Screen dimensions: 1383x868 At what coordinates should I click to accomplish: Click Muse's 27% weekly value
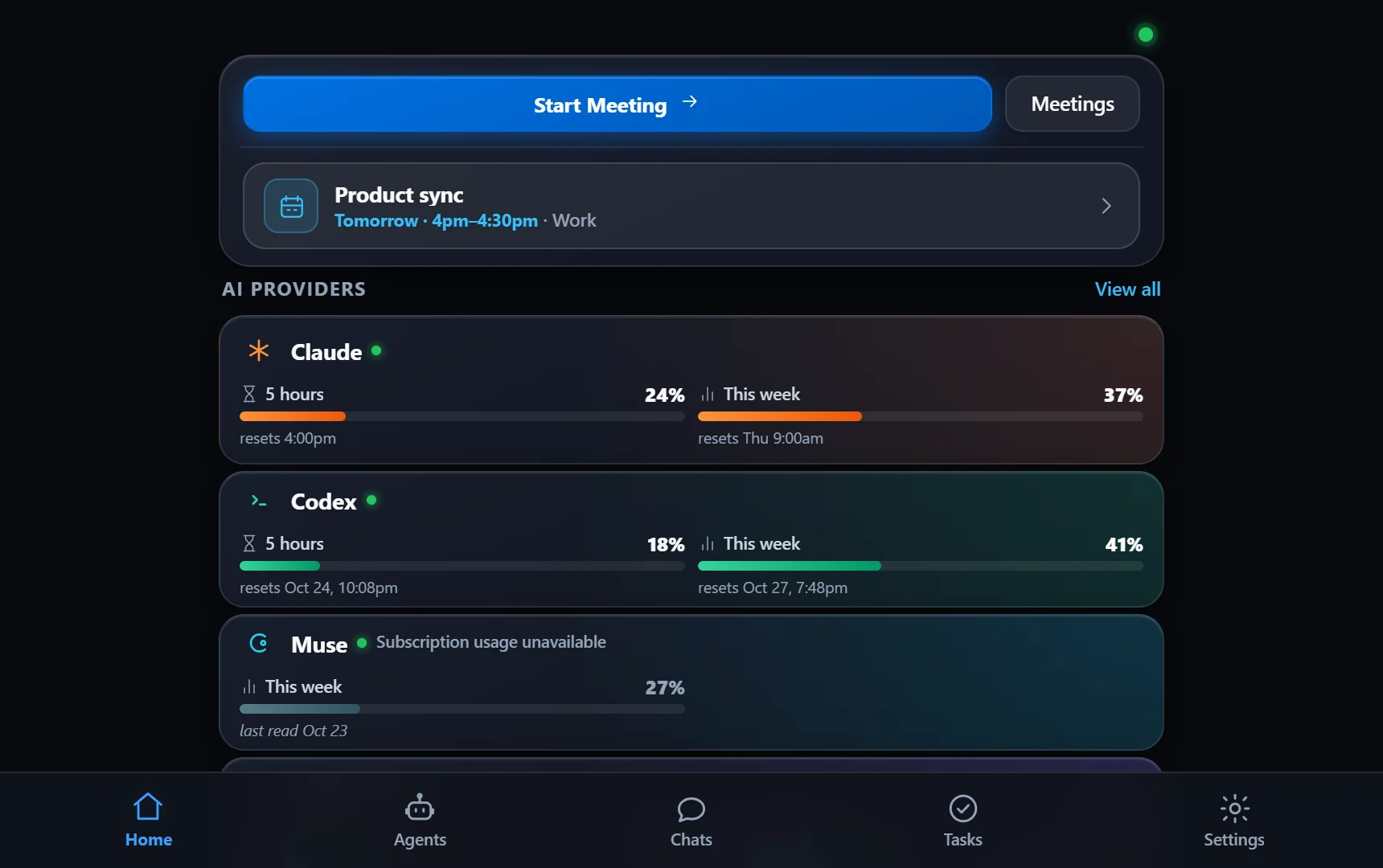click(665, 688)
